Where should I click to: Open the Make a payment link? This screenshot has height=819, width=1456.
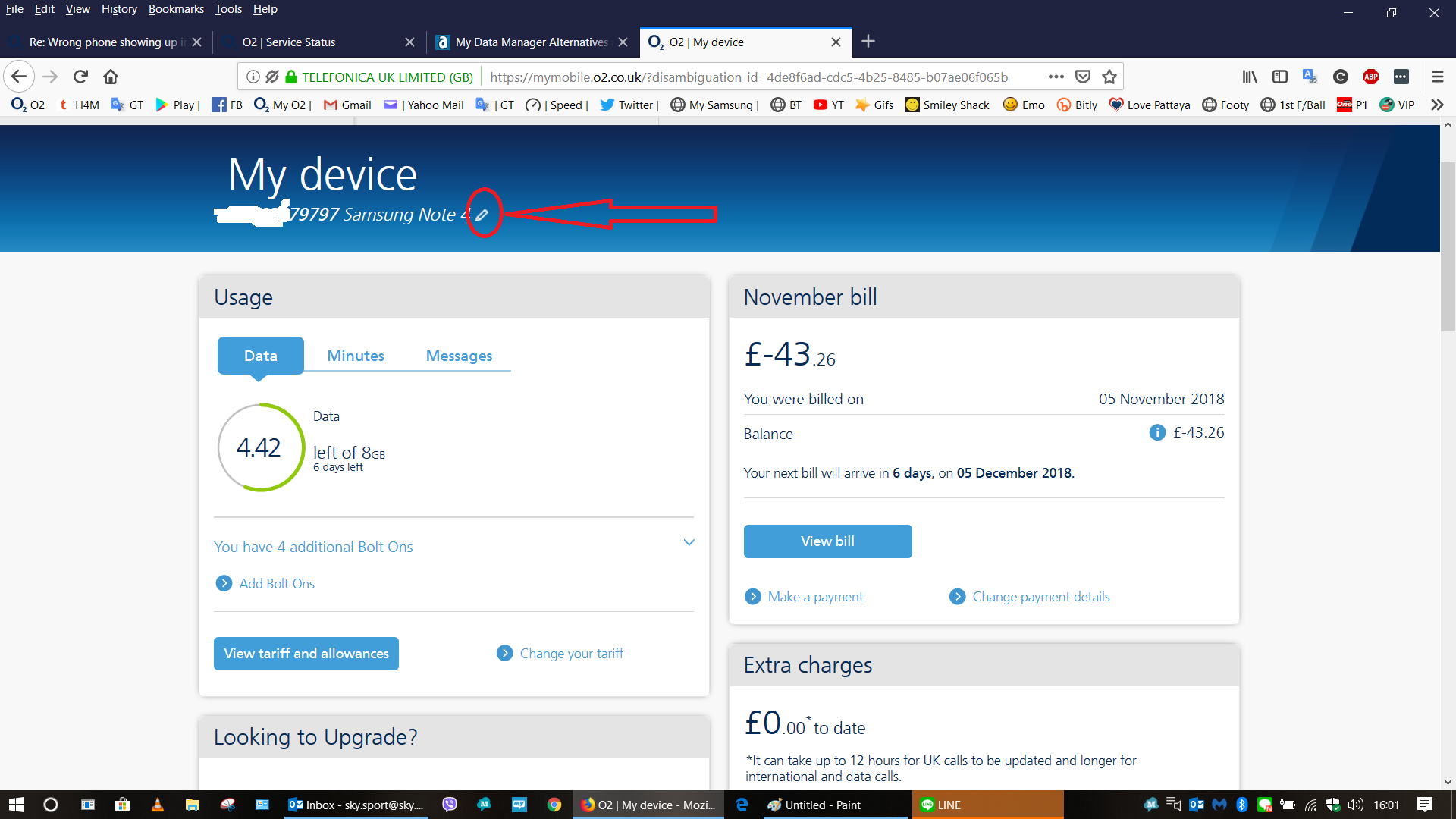tap(815, 596)
